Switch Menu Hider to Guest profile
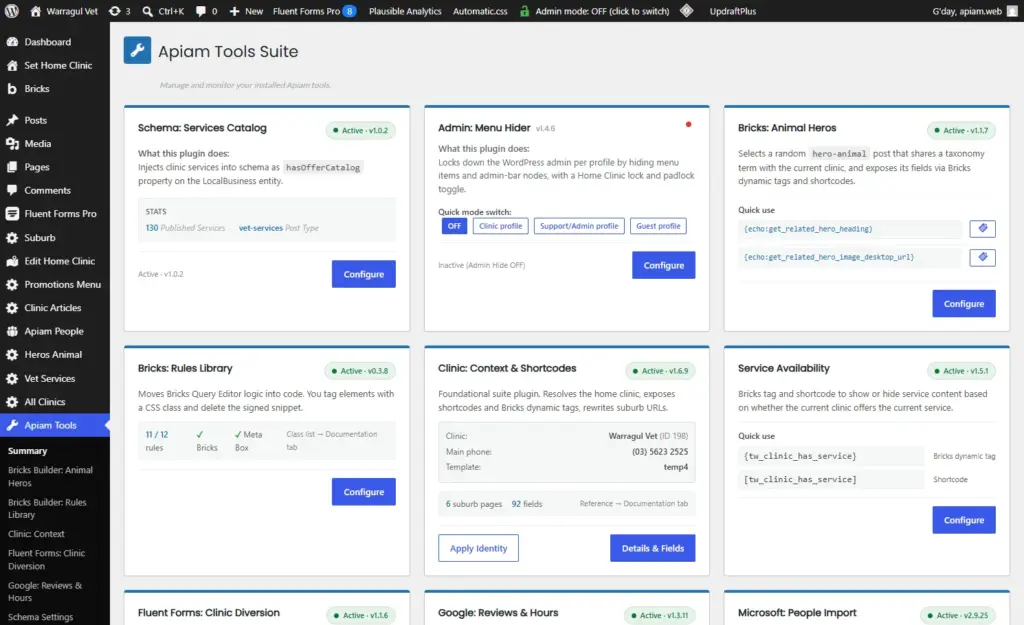The image size is (1024, 625). coord(658,226)
